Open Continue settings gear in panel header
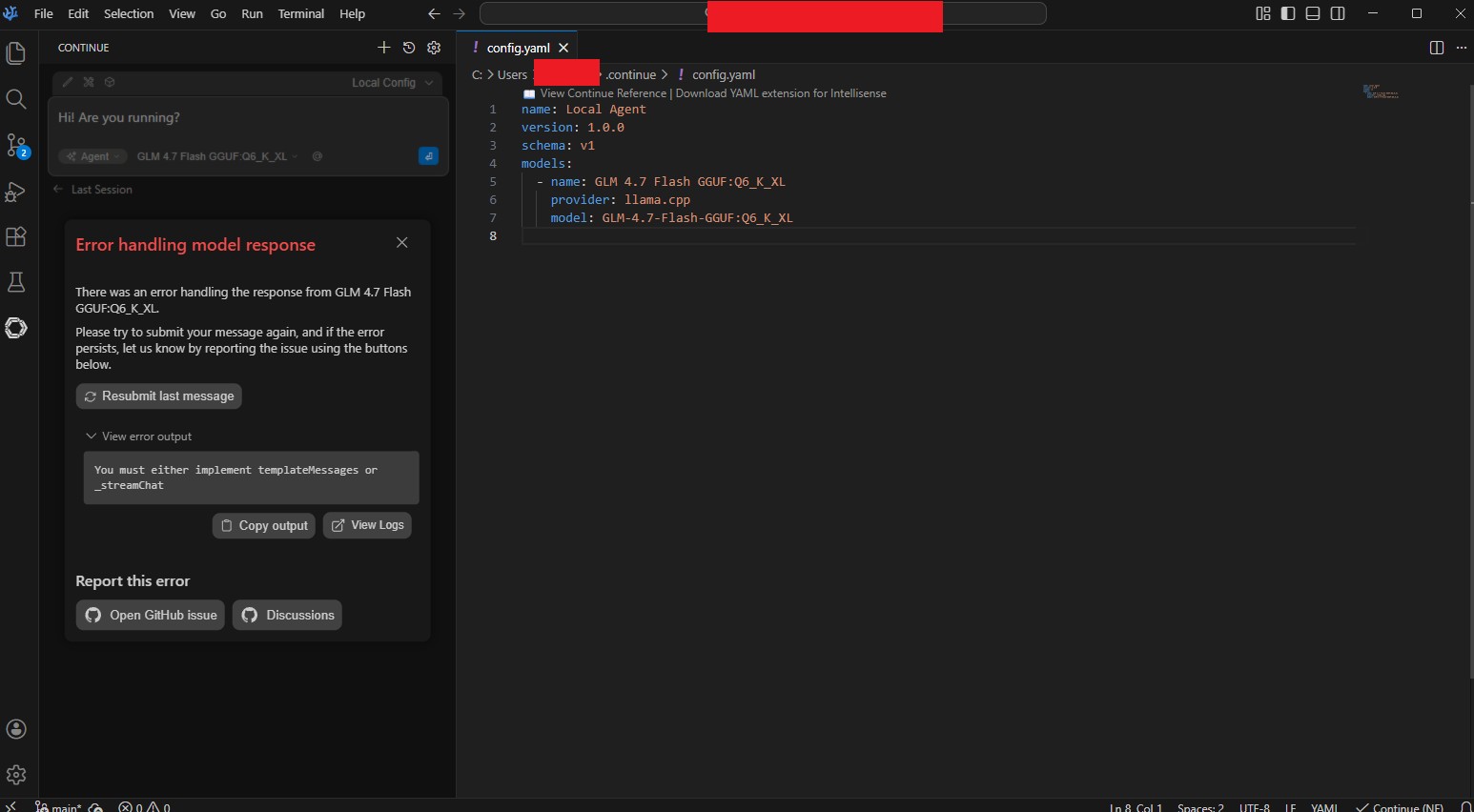The height and width of the screenshot is (812, 1474). (434, 48)
